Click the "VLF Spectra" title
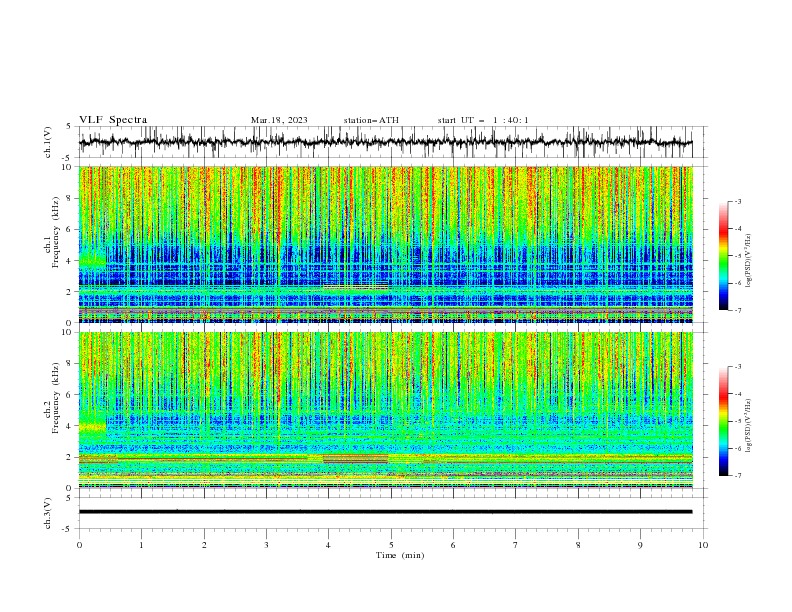Viewport: 792px width, 612px height. coord(113,120)
